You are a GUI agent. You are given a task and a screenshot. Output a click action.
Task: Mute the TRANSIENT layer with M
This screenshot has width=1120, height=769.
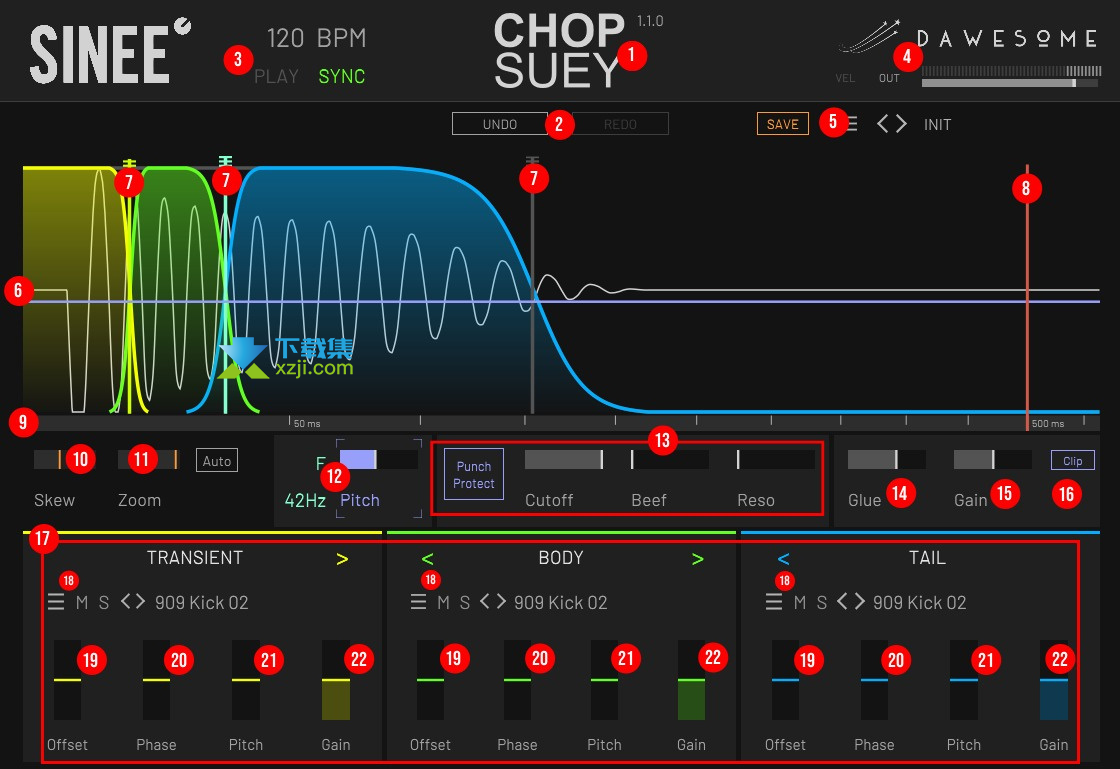(82, 603)
